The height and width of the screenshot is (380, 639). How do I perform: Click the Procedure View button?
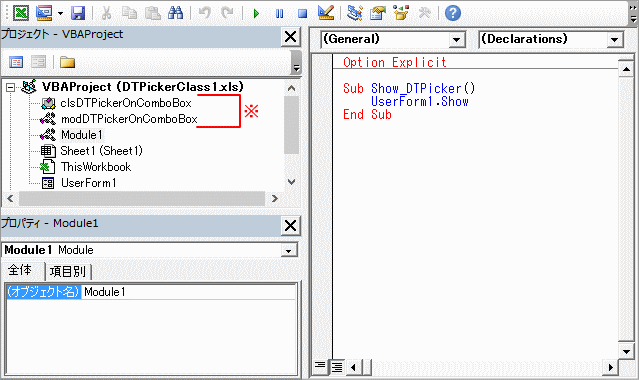pyautogui.click(x=320, y=367)
